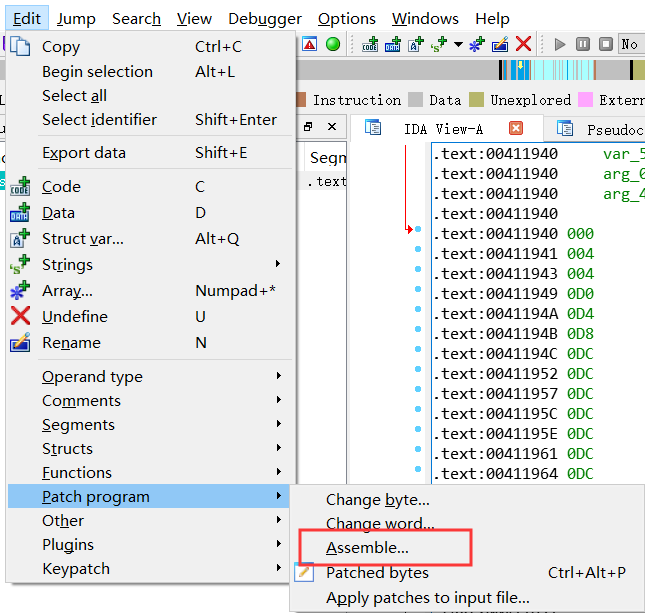Choose Apply patches to input file...
This screenshot has width=645, height=613.
[x=428, y=598]
